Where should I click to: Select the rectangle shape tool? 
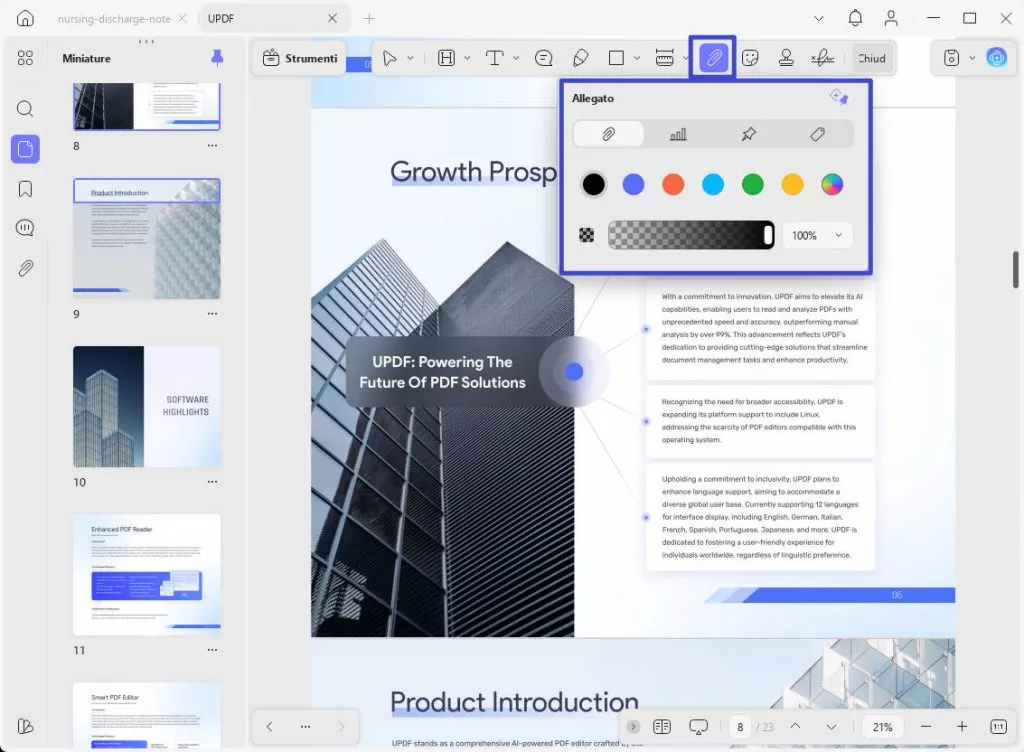[x=616, y=58]
